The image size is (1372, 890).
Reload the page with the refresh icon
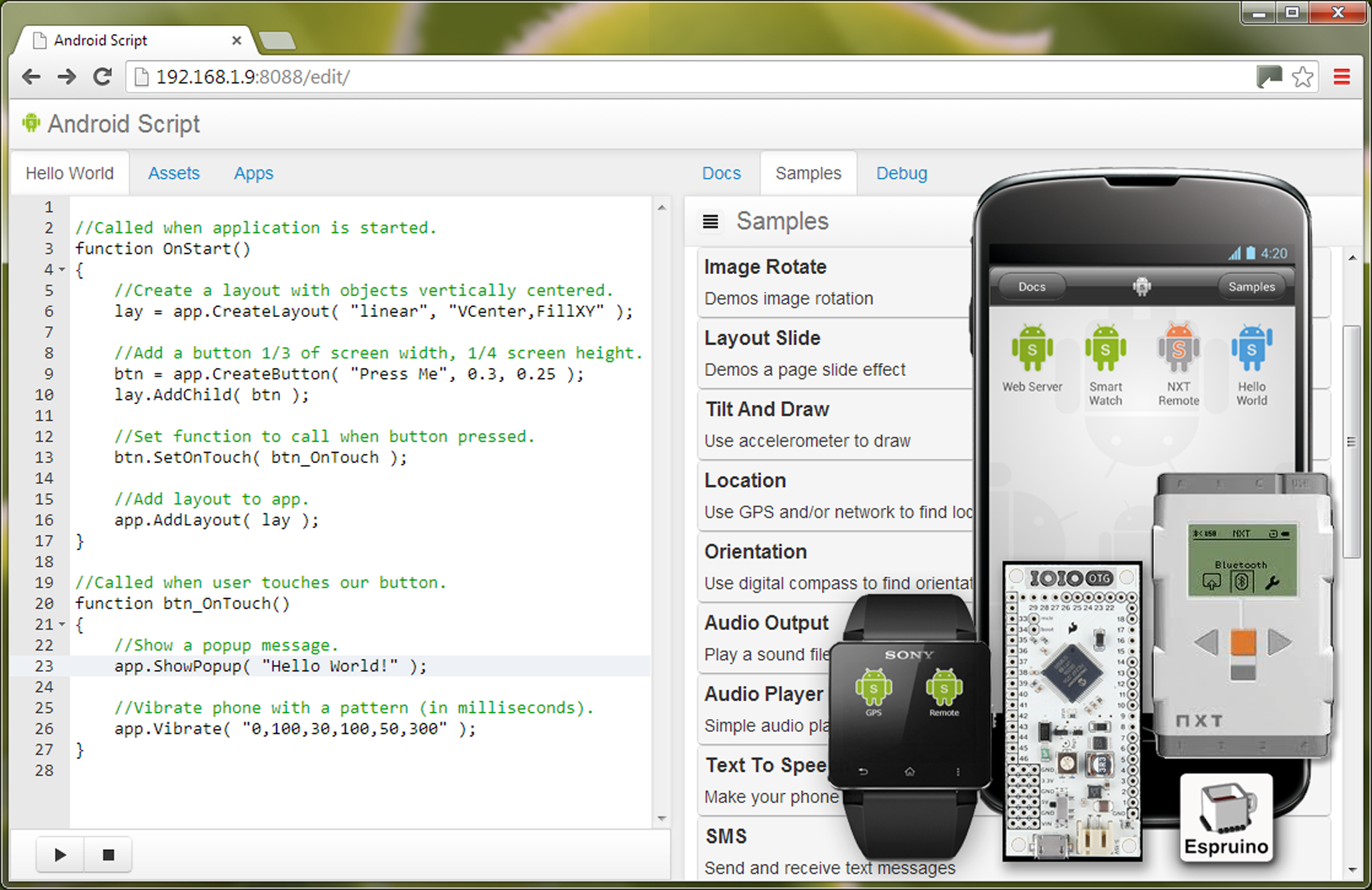(x=102, y=76)
